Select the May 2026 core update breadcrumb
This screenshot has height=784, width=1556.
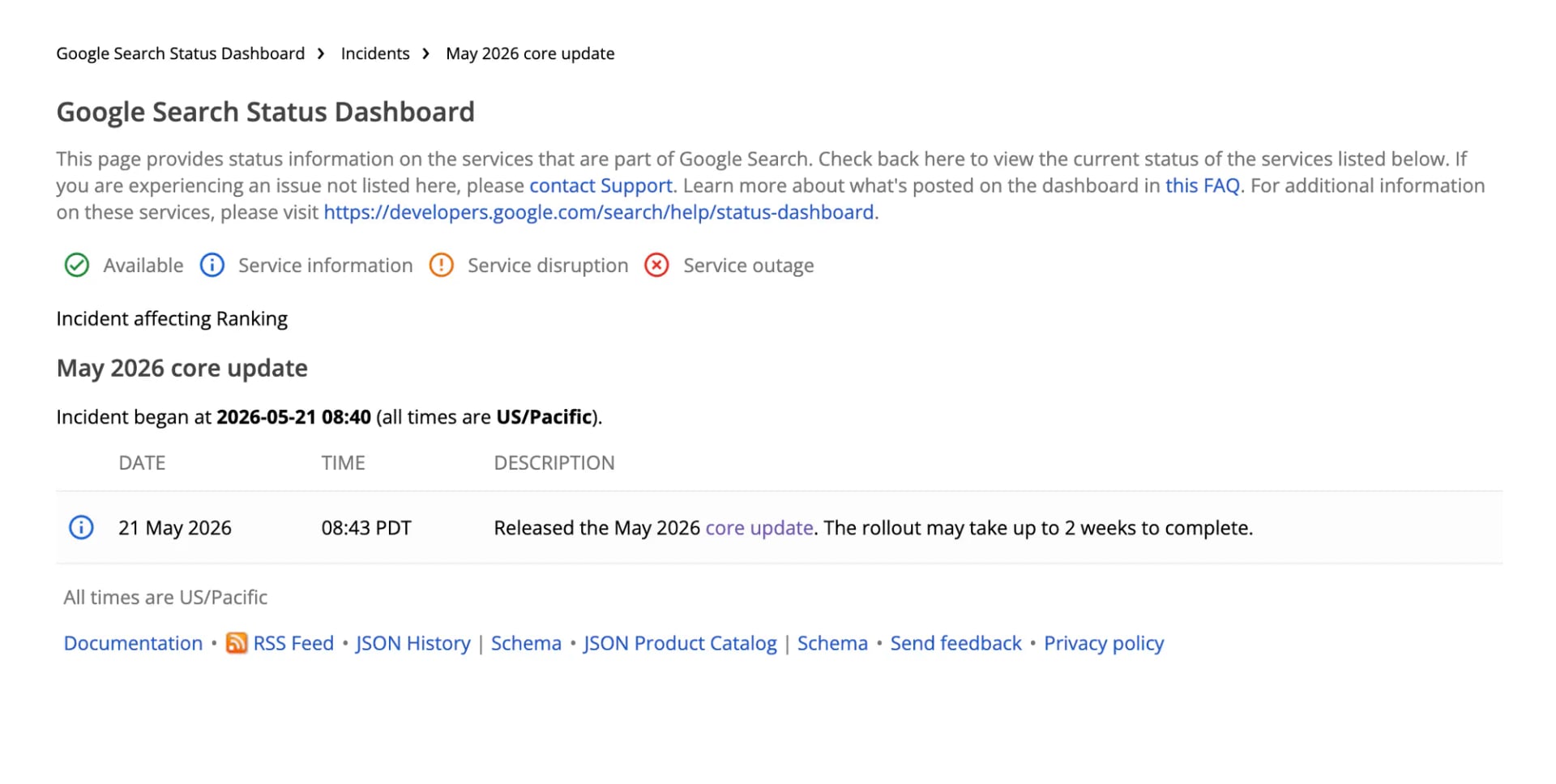point(530,53)
